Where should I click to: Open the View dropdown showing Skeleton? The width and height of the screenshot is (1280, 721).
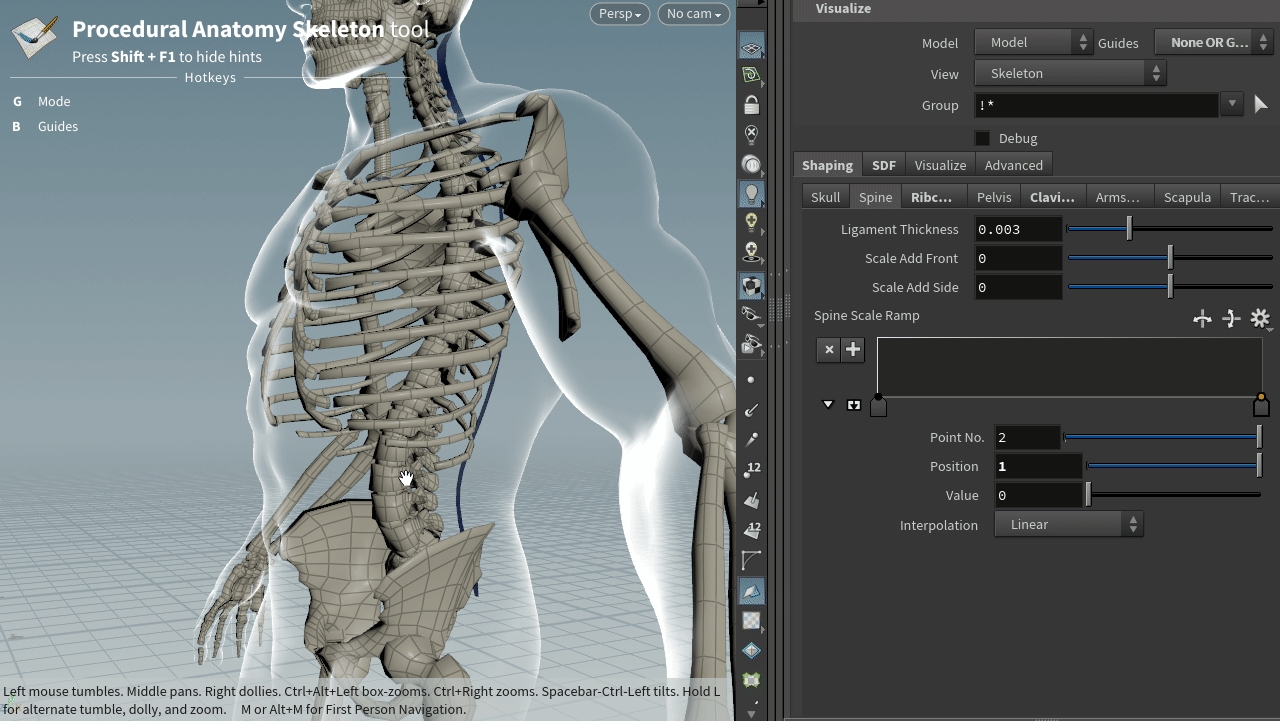pyautogui.click(x=1070, y=73)
